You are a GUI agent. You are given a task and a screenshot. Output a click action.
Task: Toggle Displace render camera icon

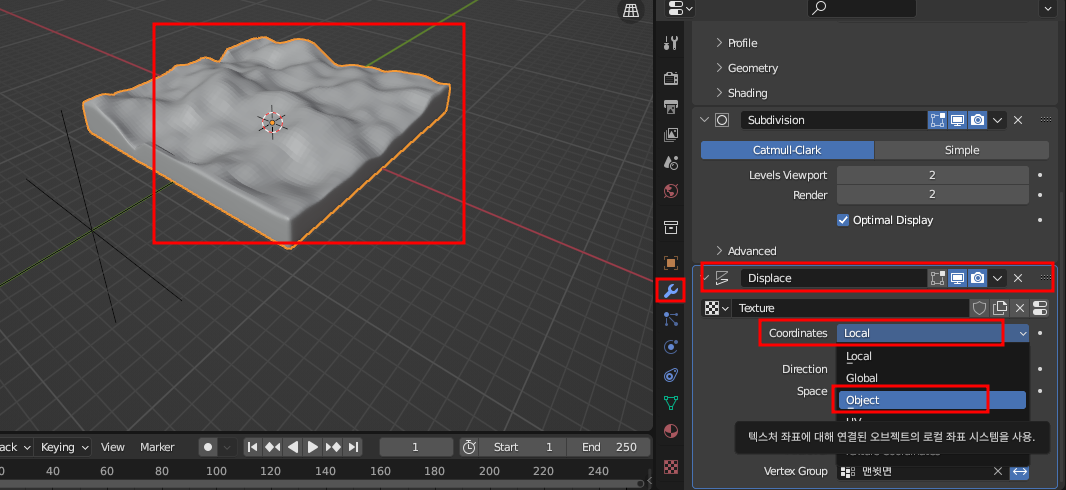tap(978, 278)
